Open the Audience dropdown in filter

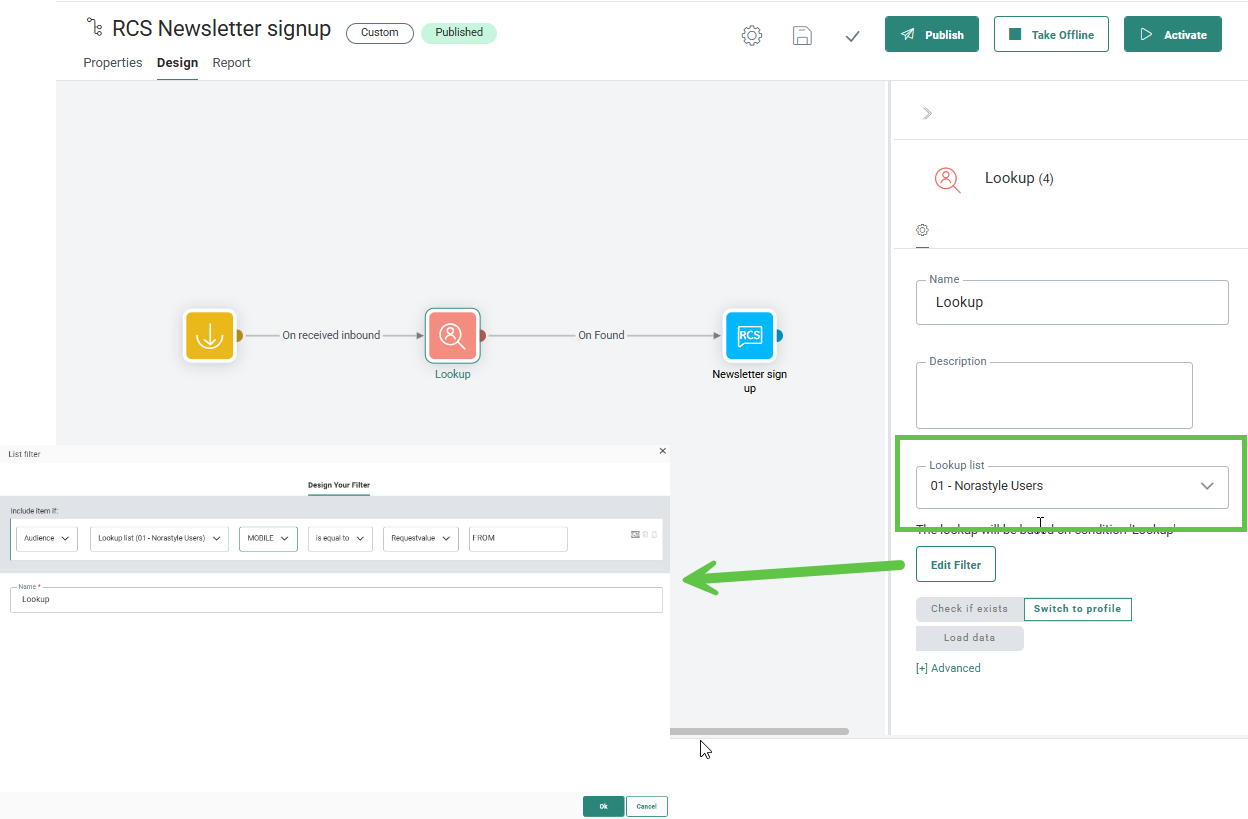(47, 538)
